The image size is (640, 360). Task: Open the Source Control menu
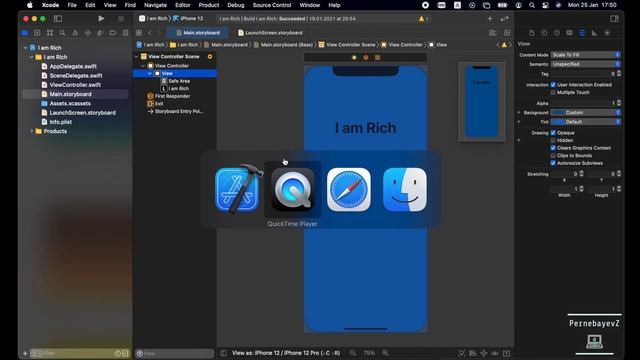click(271, 5)
